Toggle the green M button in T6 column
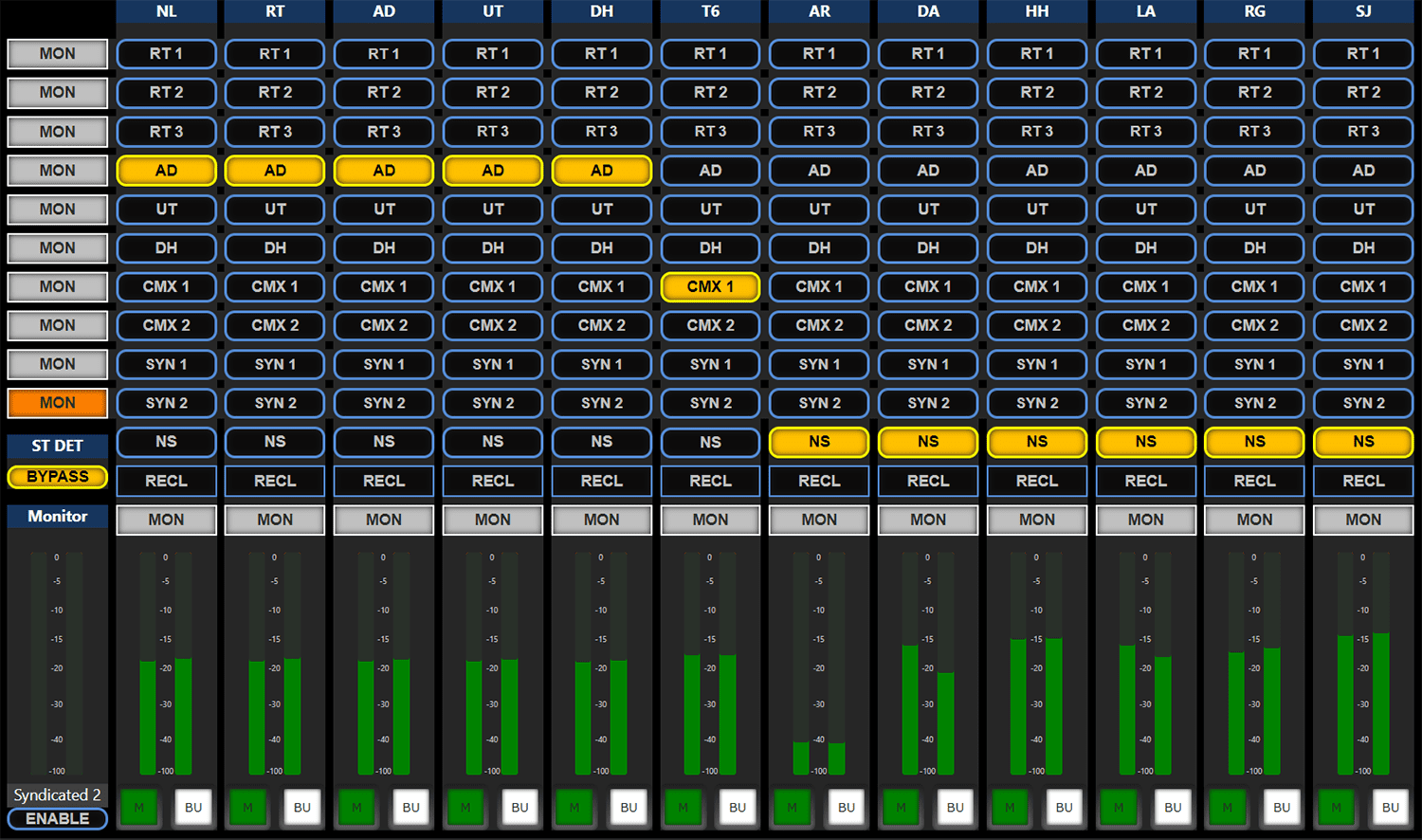Viewport: 1422px width, 840px height. click(684, 807)
